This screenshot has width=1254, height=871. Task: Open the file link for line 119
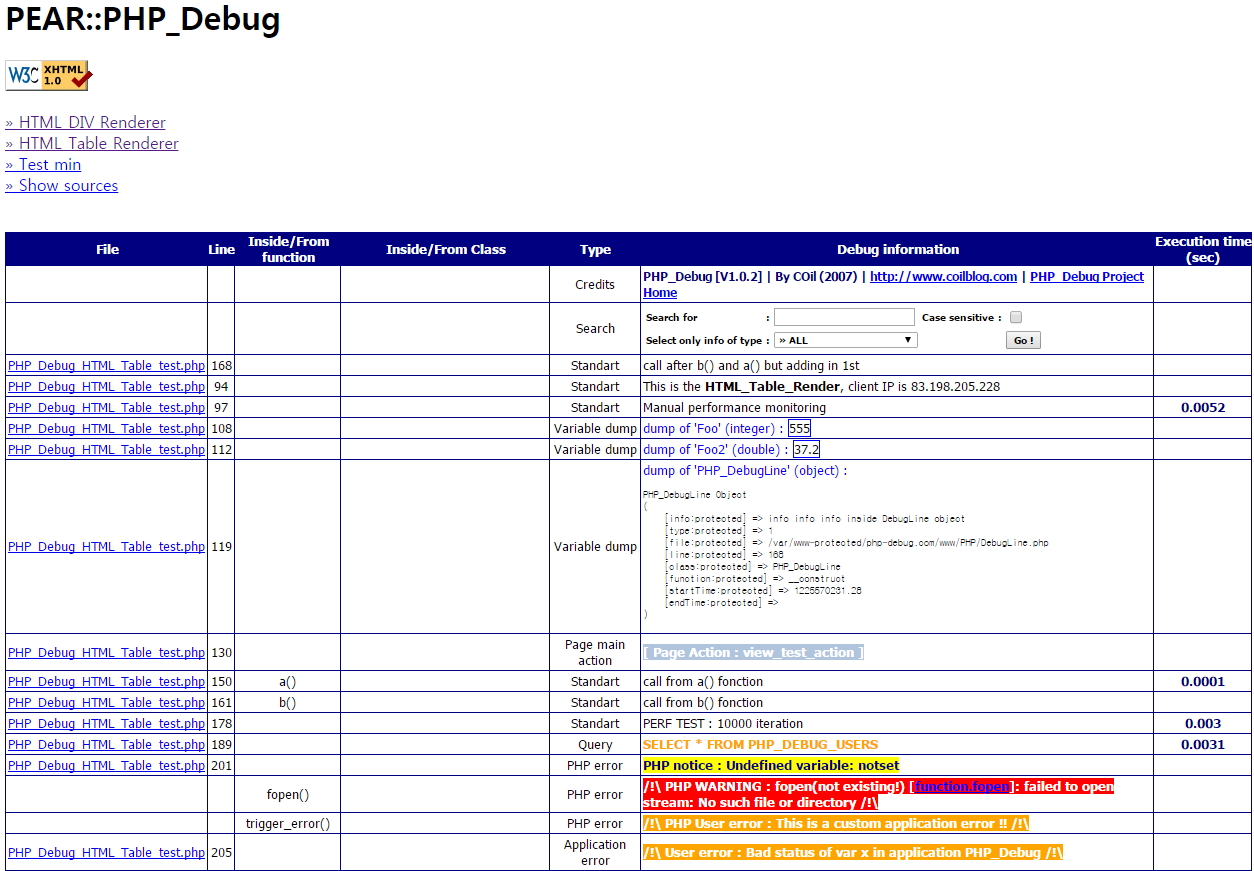tap(106, 547)
